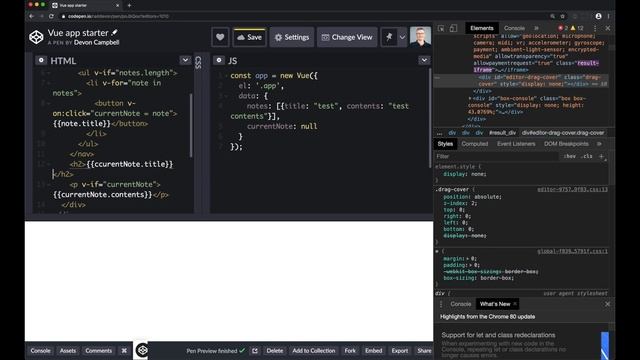The height and width of the screenshot is (360, 640).
Task: Pin this pen with the pin icon
Action: click(x=389, y=37)
